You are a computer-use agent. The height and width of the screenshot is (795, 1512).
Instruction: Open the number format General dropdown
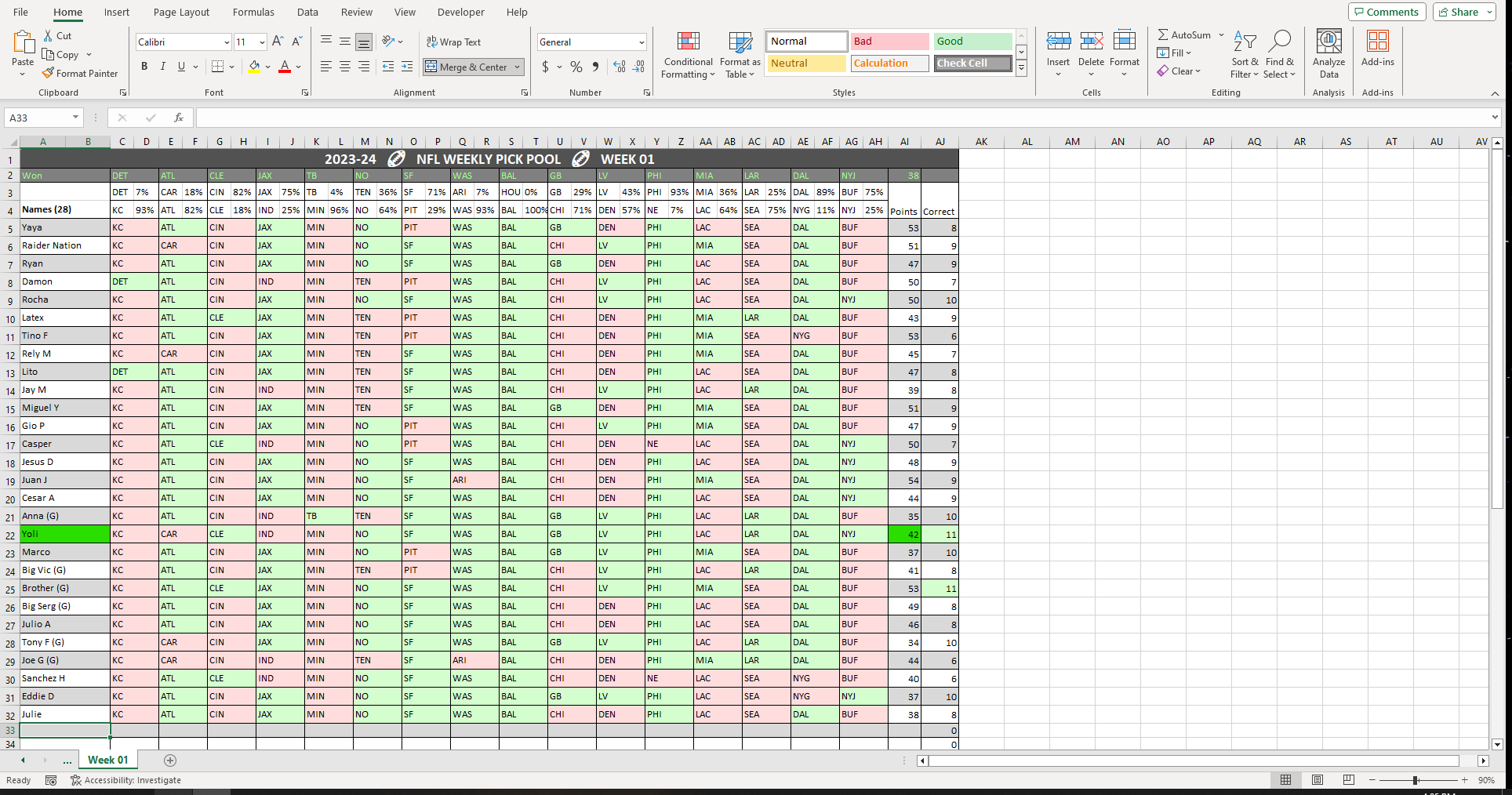[x=642, y=42]
